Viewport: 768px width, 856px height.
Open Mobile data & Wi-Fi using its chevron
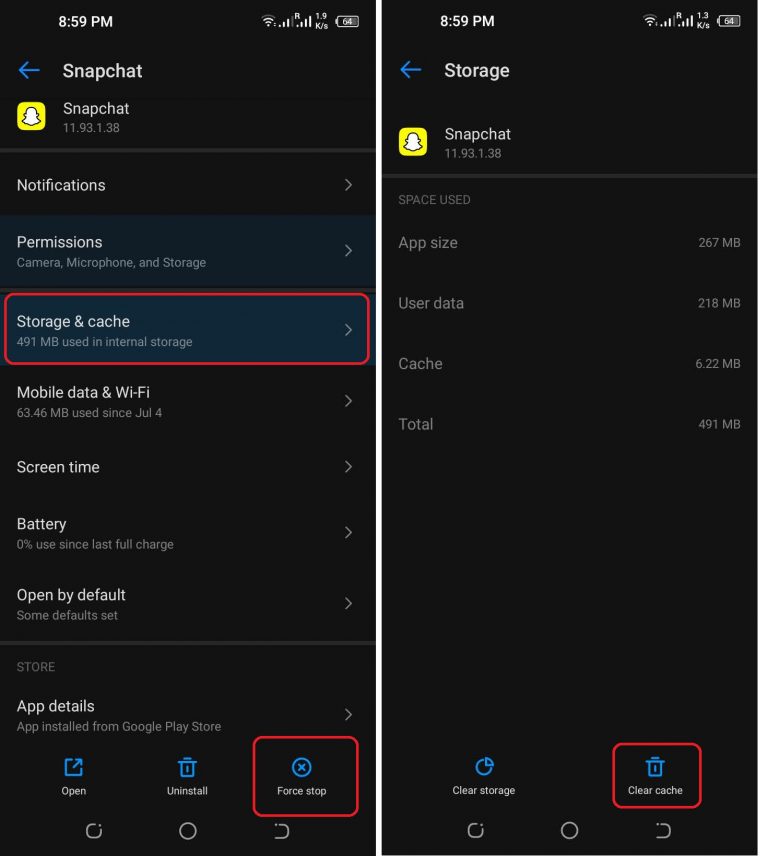click(x=348, y=401)
